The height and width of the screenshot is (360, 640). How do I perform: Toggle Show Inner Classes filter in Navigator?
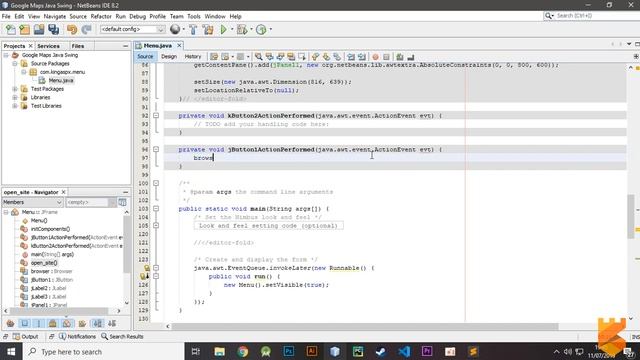67,323
